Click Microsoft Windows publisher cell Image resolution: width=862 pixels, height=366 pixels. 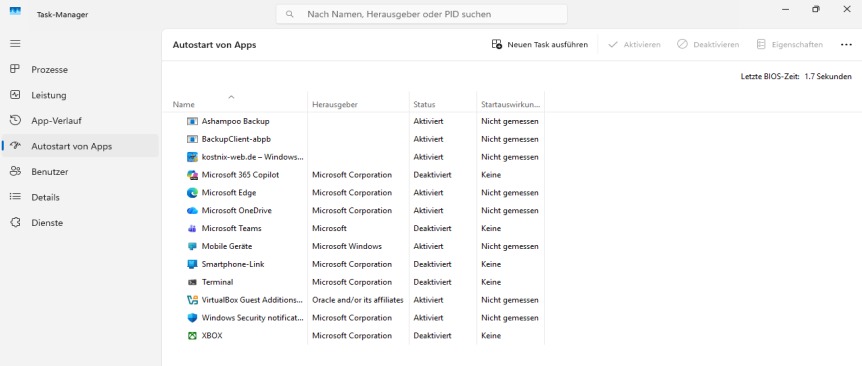347,246
